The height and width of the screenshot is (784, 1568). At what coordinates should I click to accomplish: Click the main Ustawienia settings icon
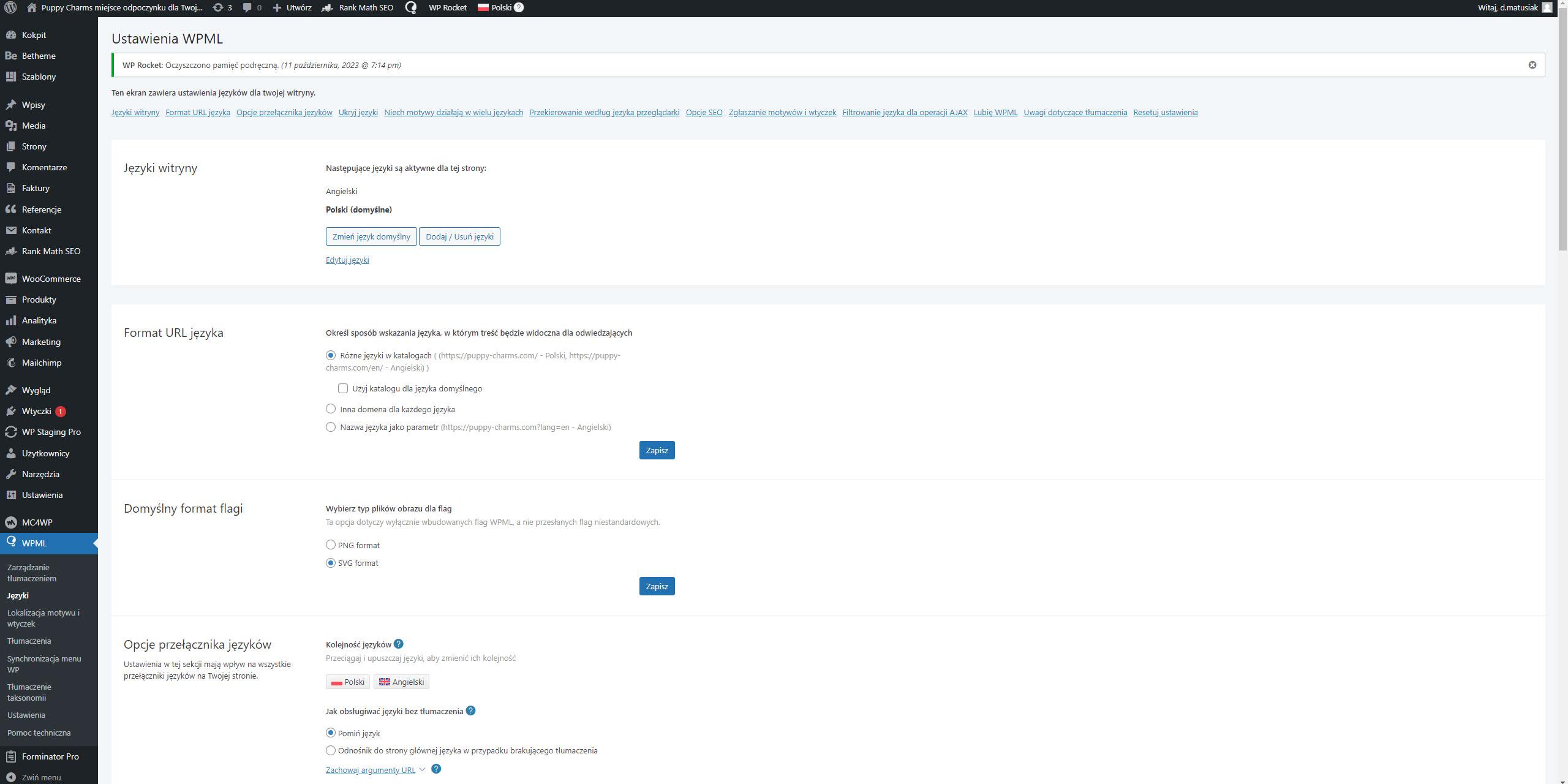10,495
